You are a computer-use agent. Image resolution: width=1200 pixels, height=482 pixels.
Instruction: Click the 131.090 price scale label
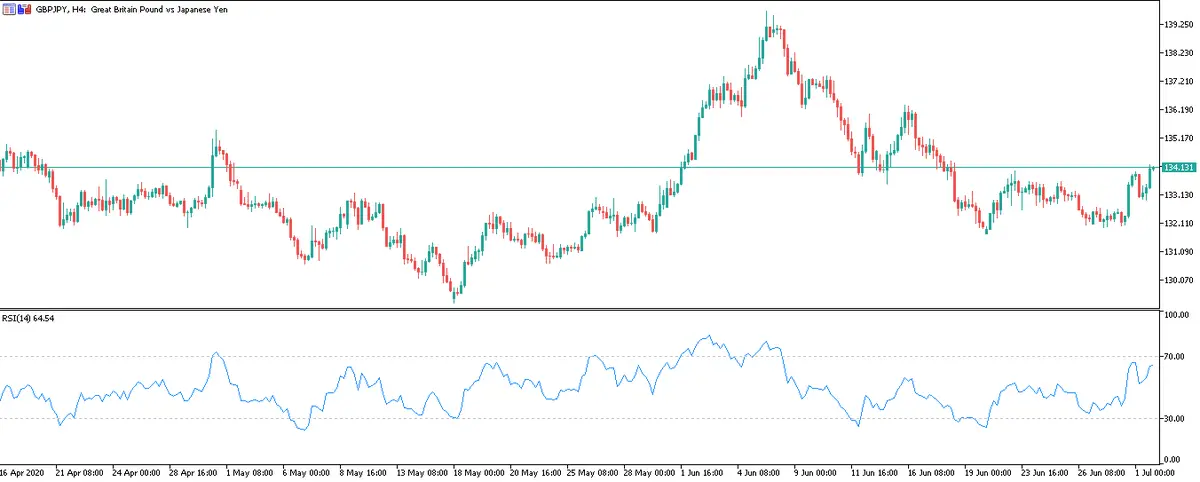(x=1178, y=252)
